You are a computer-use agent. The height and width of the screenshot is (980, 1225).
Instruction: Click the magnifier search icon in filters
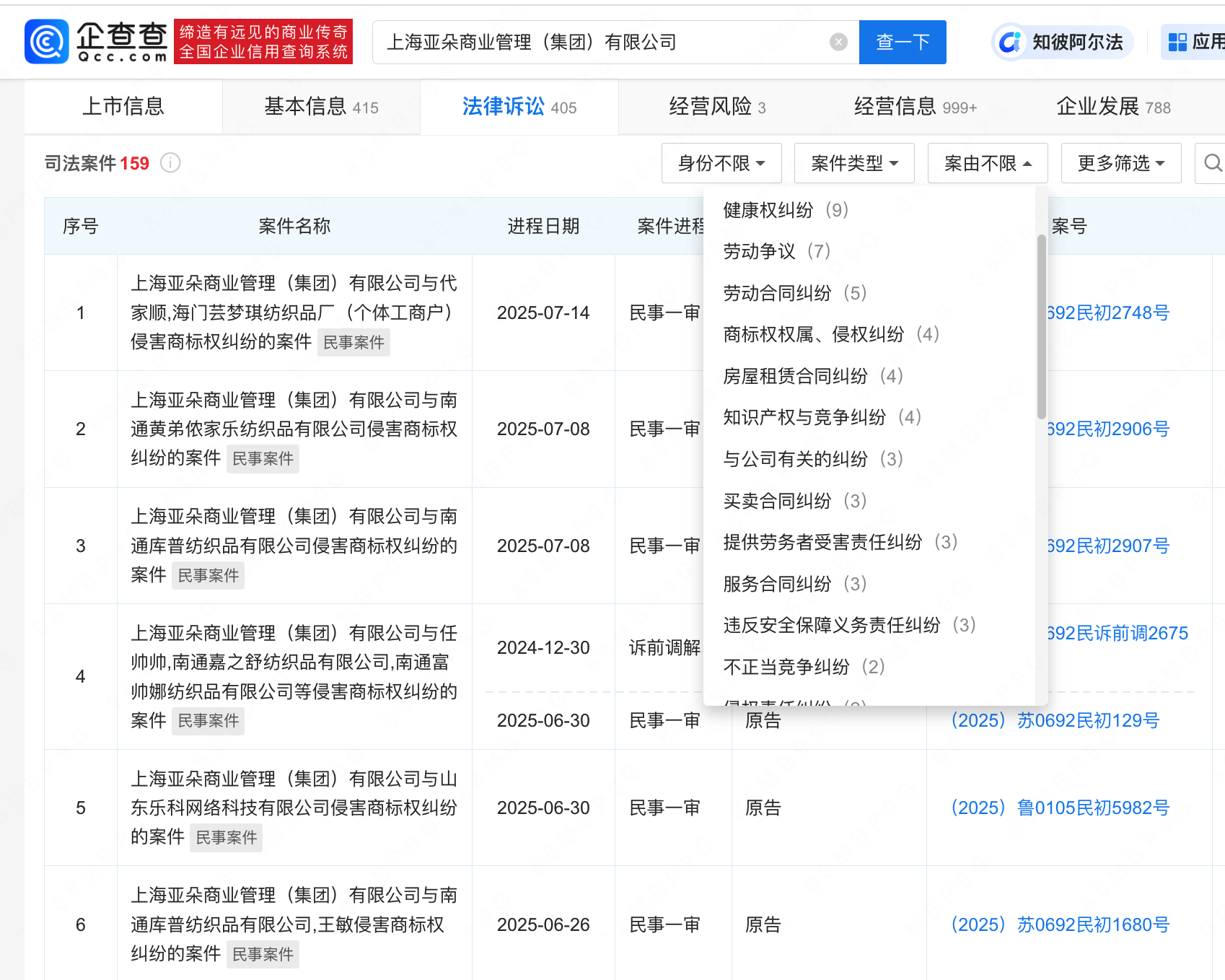coord(1213,163)
